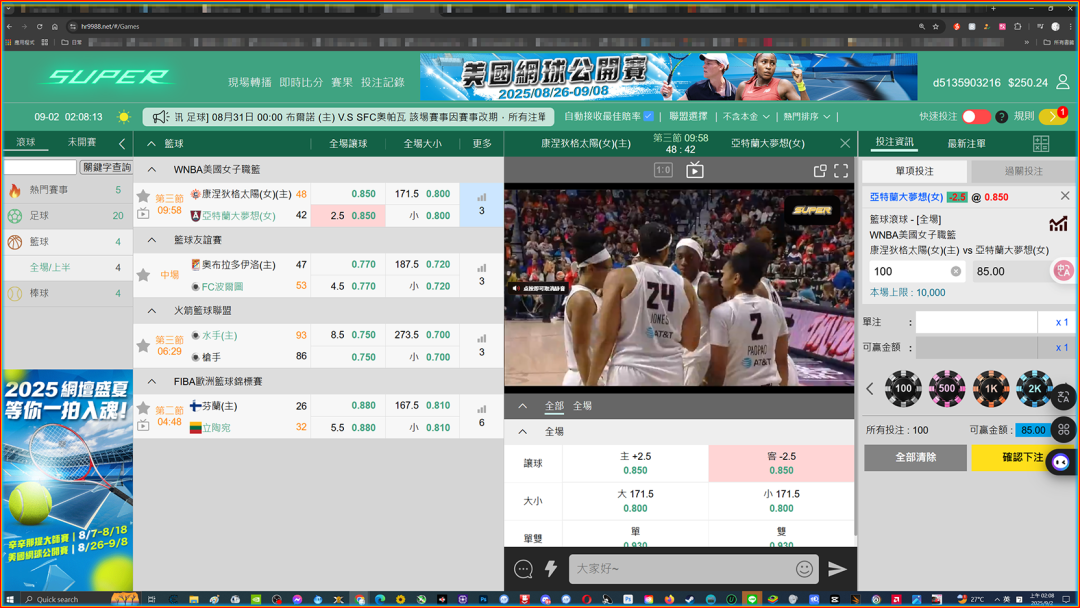The height and width of the screenshot is (608, 1080).
Task: Open the 美國網球公開賽 top banner
Action: click(669, 77)
